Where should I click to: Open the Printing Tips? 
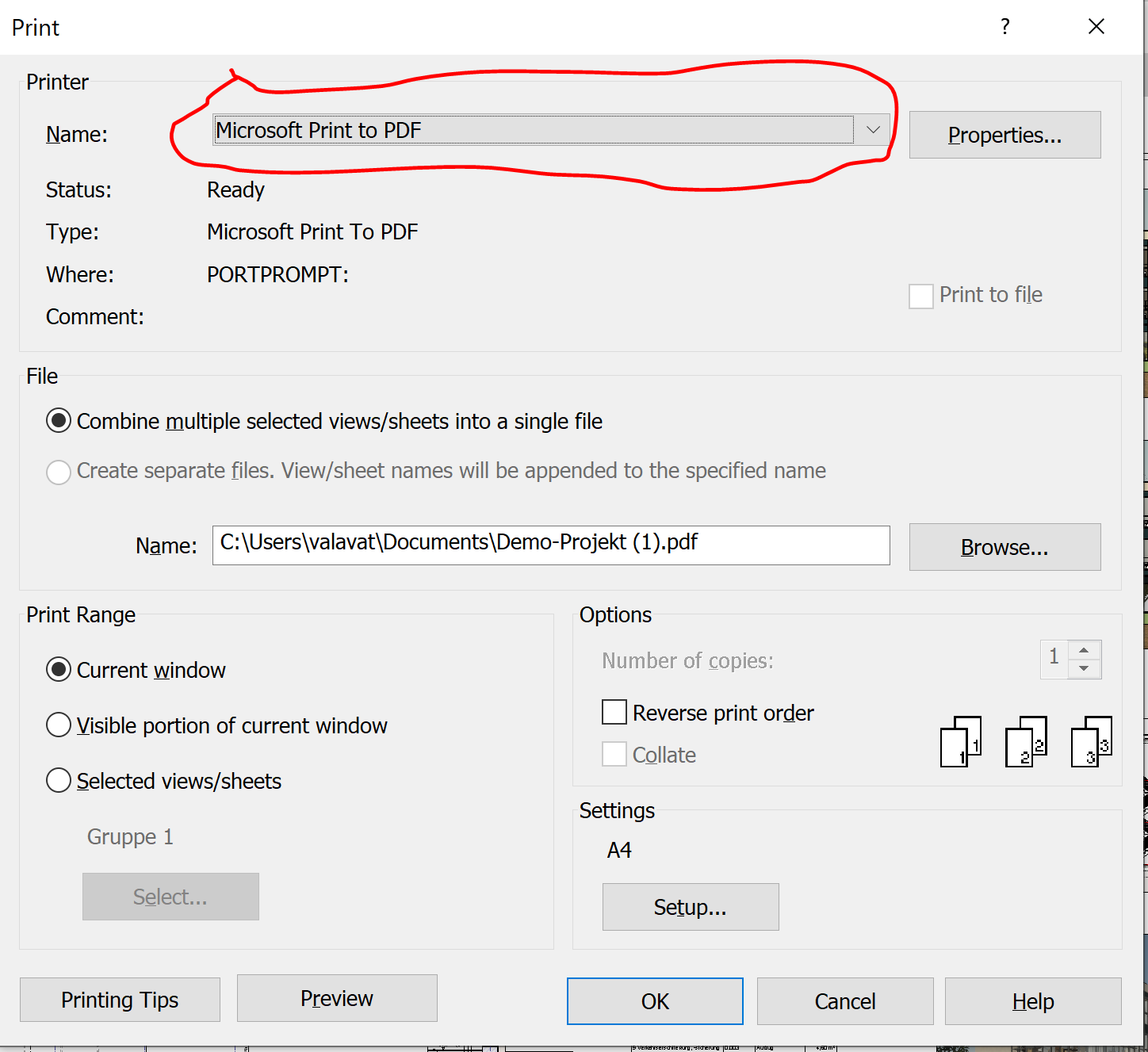pos(119,1000)
